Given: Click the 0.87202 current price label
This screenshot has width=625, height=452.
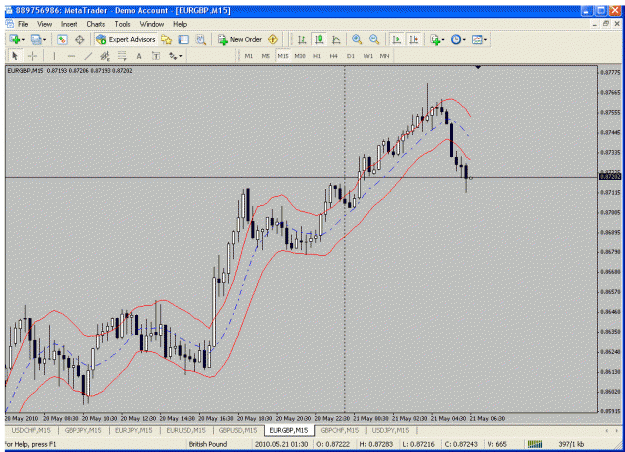Looking at the screenshot, I should click(x=610, y=176).
